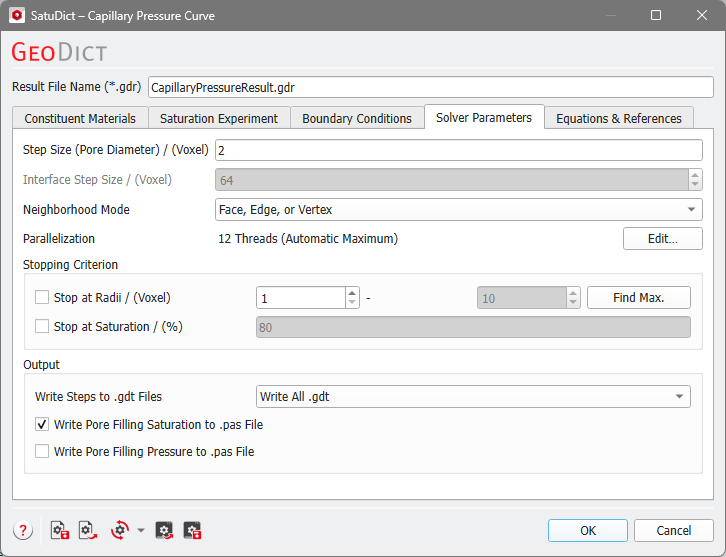Click the up arrow on the Interface Step Size stepper
726x557 pixels.
pyautogui.click(x=695, y=175)
